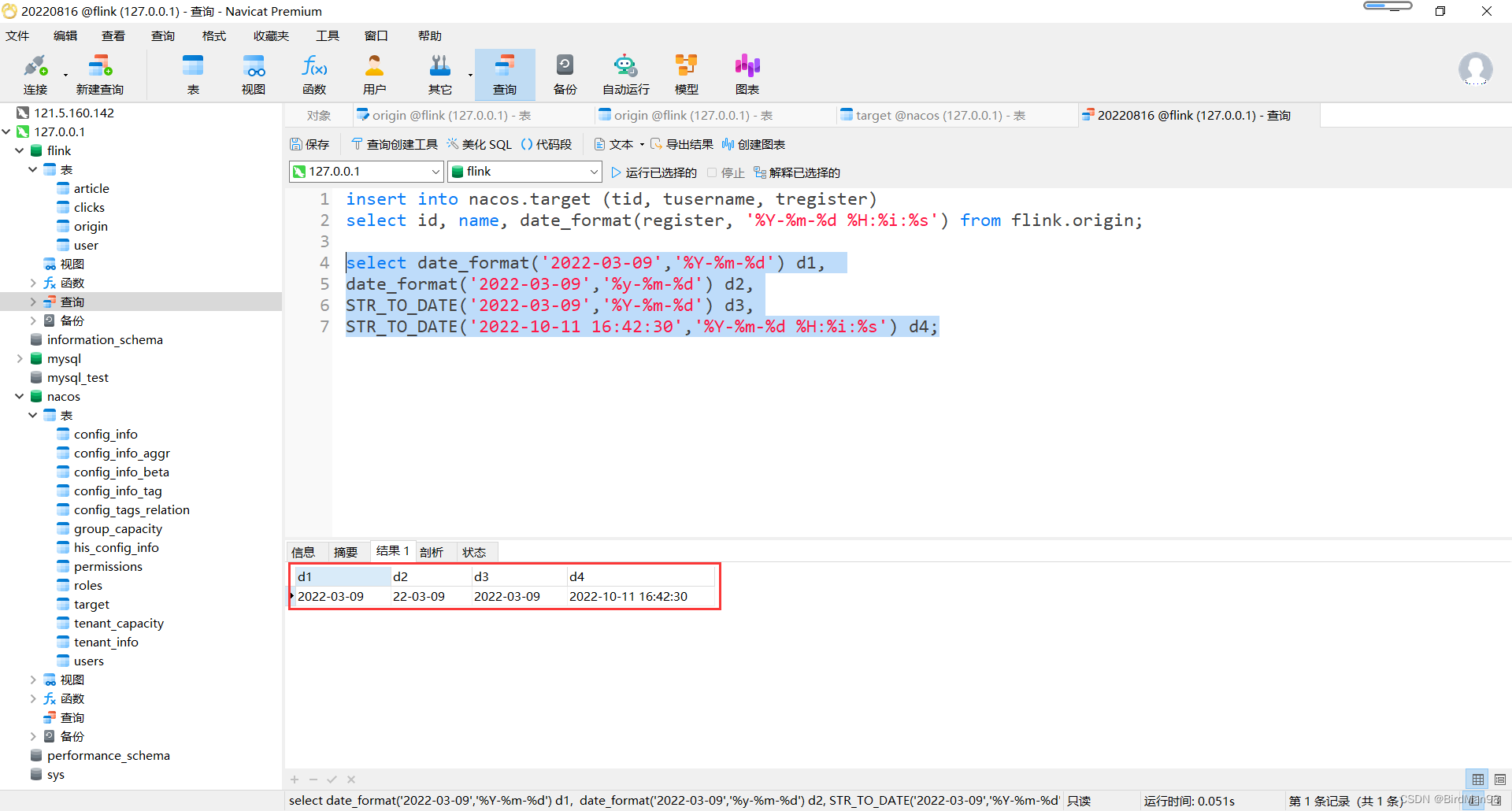Collapse the 127.0.0.1 connection tree node
Screen dimensions: 1512x811
tap(6, 132)
